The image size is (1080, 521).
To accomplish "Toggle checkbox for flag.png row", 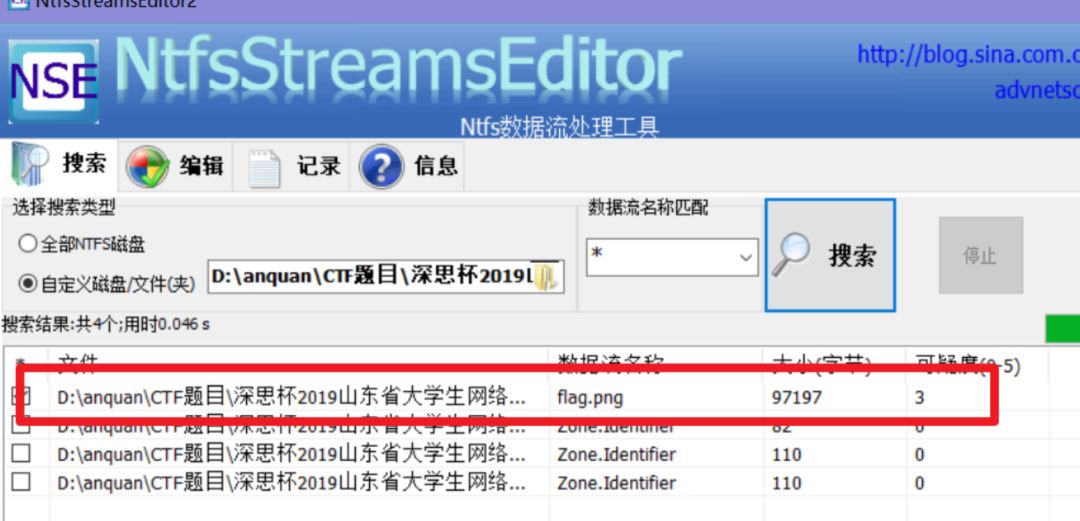I will pos(21,396).
